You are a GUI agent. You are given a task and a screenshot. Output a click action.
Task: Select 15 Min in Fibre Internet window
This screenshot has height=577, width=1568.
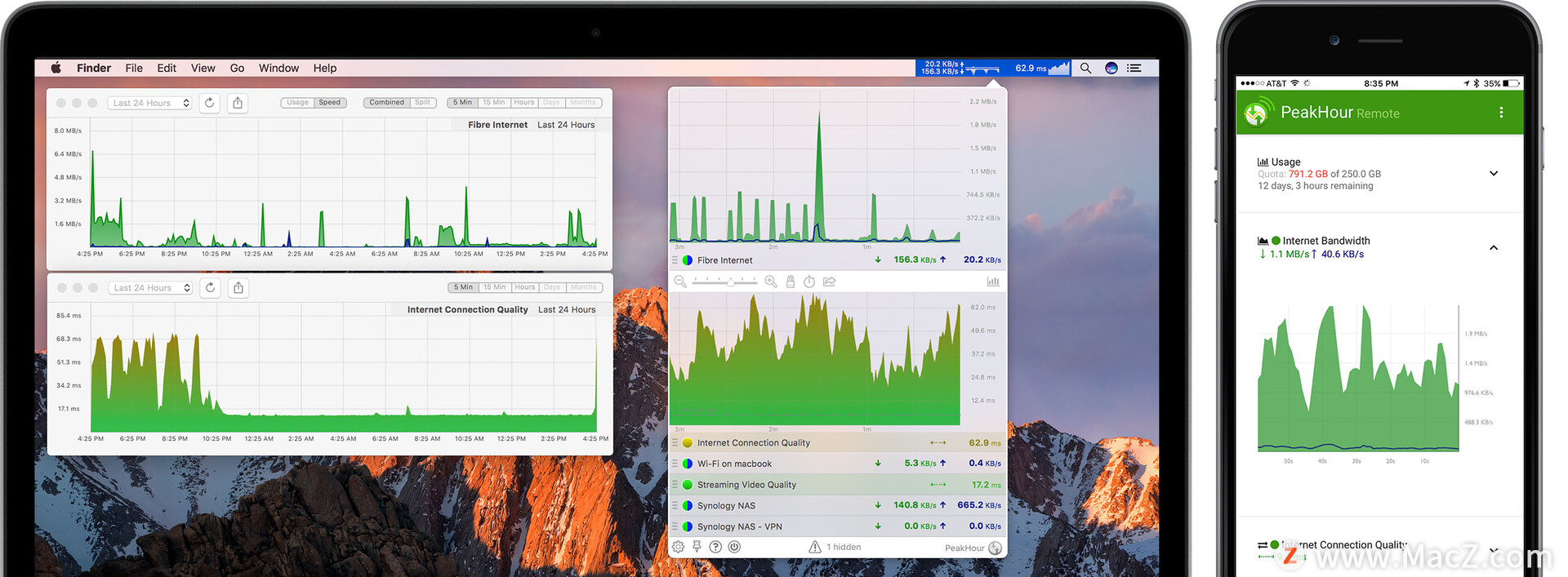[493, 103]
